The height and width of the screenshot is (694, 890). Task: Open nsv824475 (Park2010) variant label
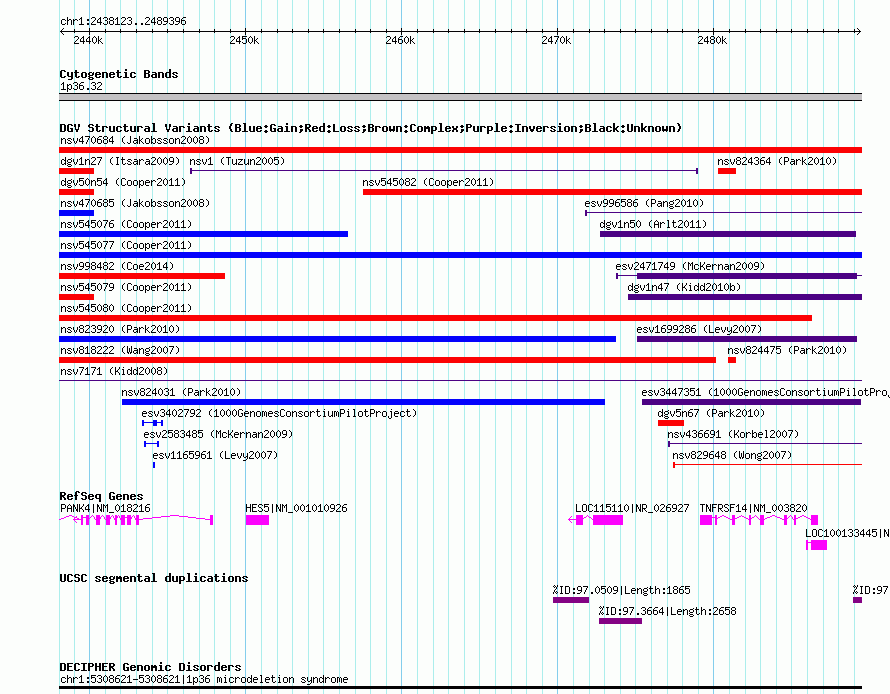(x=787, y=350)
